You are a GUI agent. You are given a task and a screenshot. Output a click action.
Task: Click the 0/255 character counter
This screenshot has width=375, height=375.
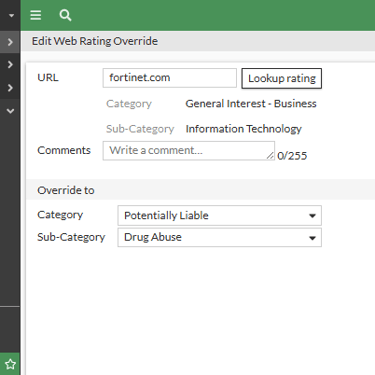(292, 156)
